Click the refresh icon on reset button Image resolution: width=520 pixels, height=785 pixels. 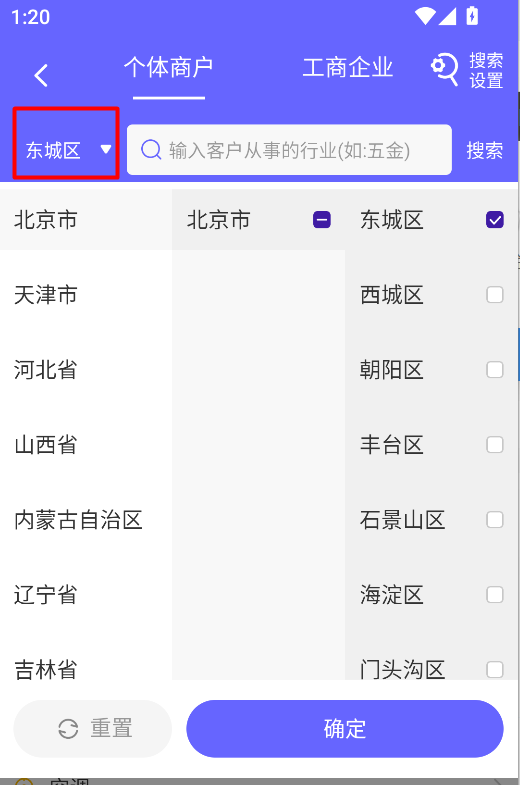tap(68, 728)
